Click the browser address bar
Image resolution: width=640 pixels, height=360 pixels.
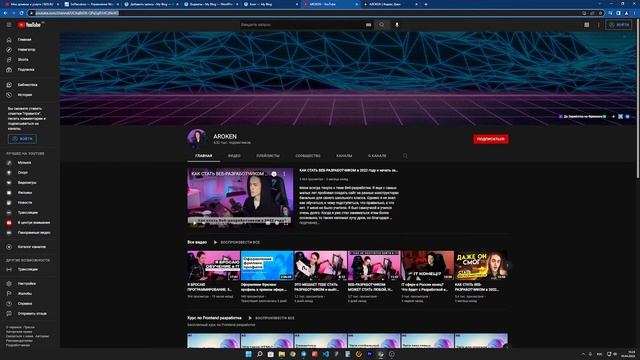pyautogui.click(x=306, y=13)
